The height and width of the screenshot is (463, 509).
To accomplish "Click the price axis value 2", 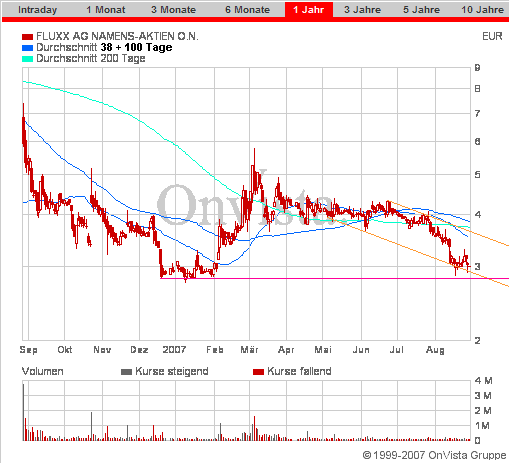I will tap(477, 340).
